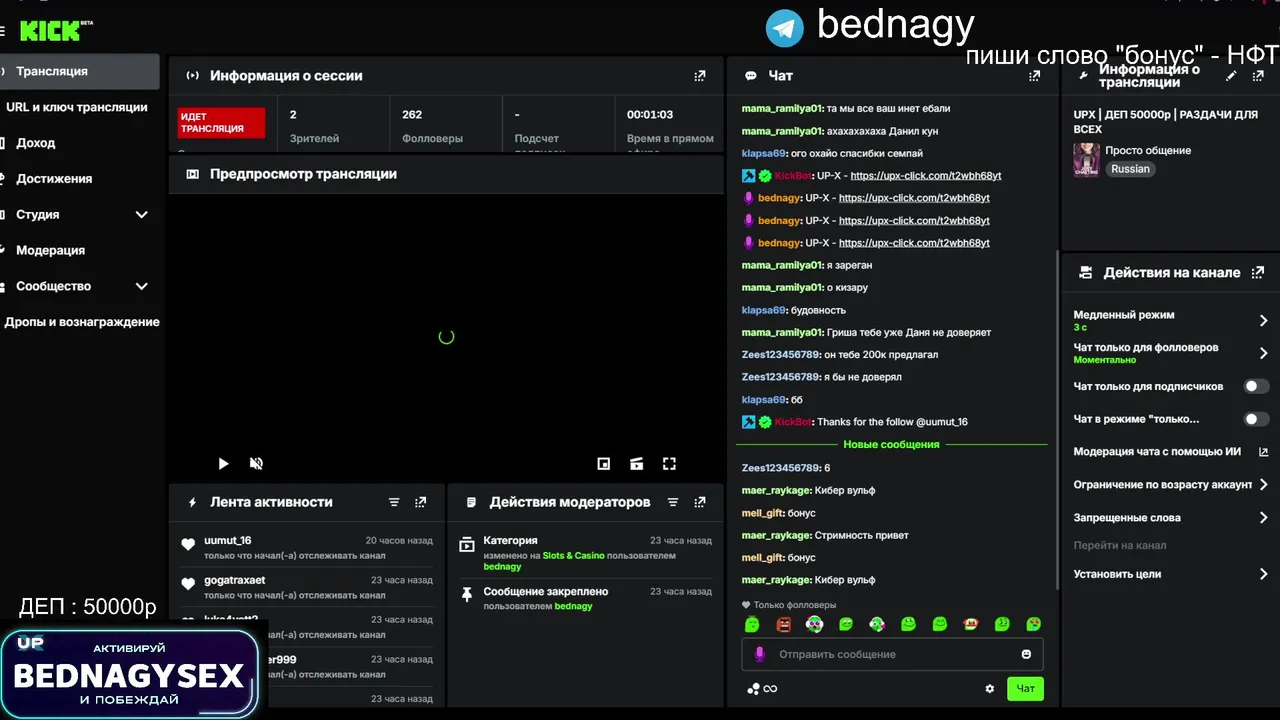The image size is (1280, 720).
Task: Open URL и ключ трансляции page
Action: pyautogui.click(x=77, y=107)
